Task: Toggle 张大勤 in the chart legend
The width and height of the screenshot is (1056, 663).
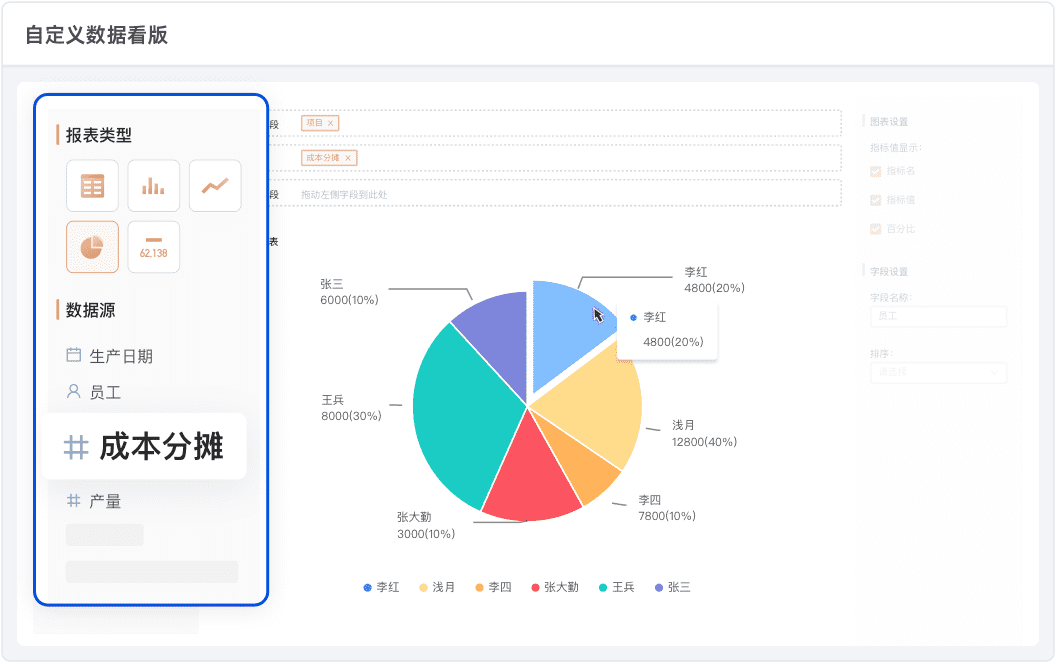Action: [554, 588]
